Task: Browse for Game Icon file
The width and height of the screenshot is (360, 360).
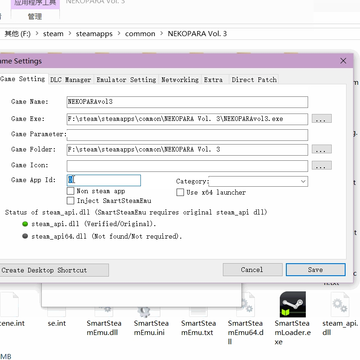Action: pos(321,165)
